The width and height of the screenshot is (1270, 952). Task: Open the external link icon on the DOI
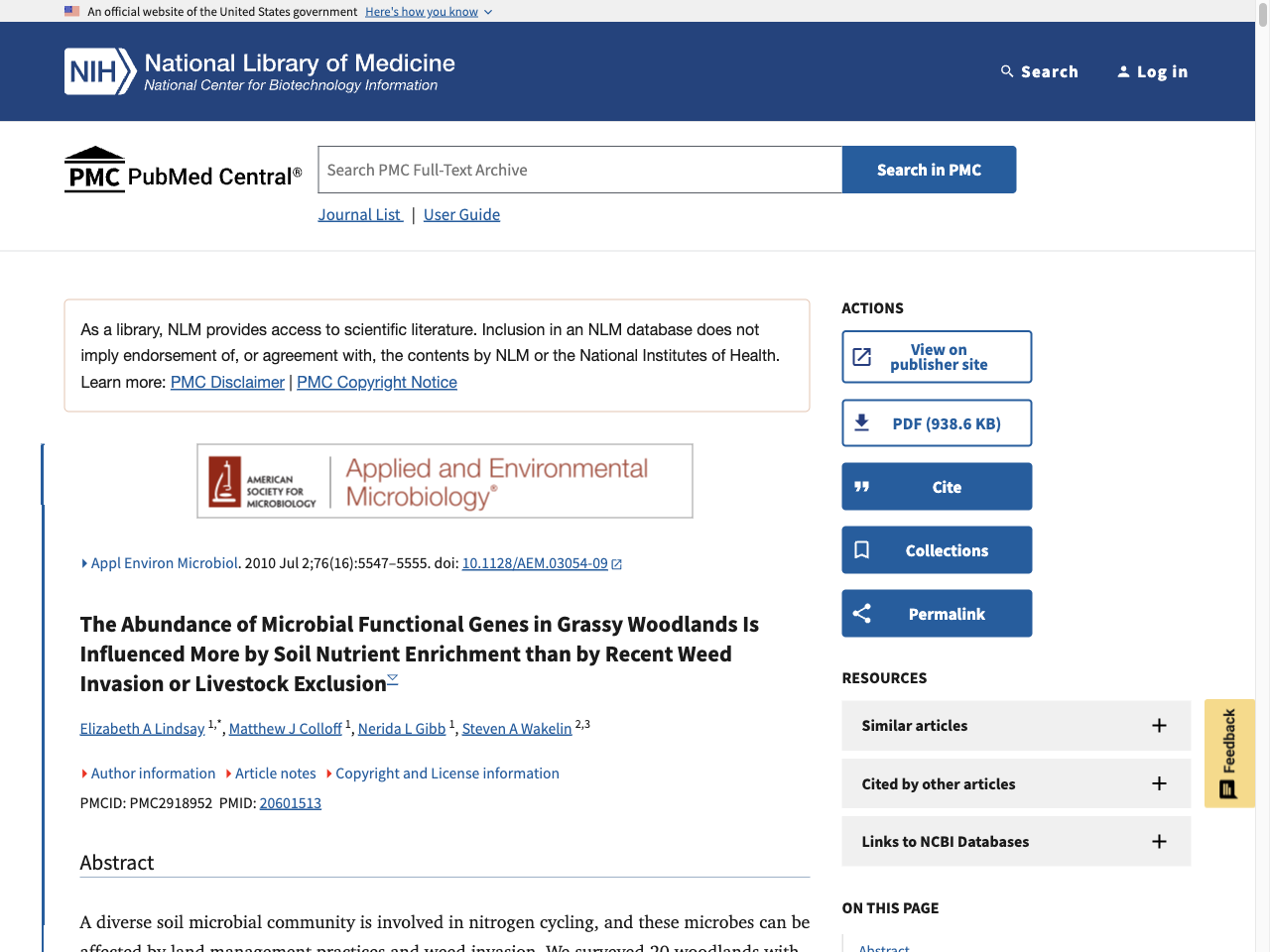tap(616, 563)
